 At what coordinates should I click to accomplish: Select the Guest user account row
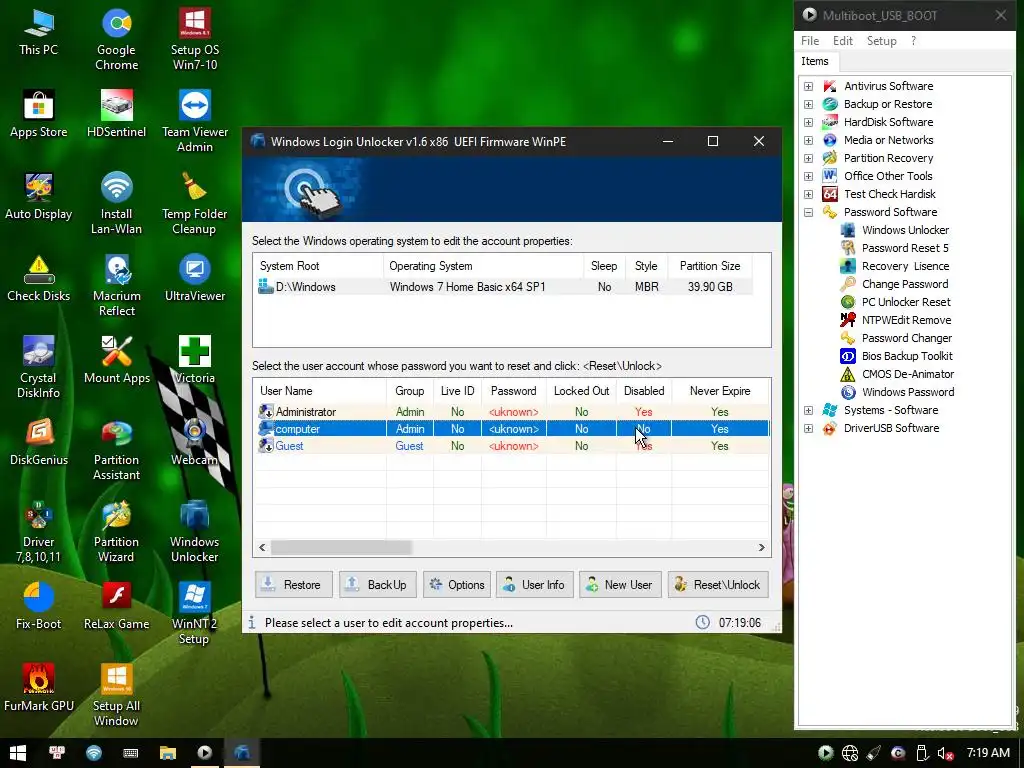tap(512, 445)
